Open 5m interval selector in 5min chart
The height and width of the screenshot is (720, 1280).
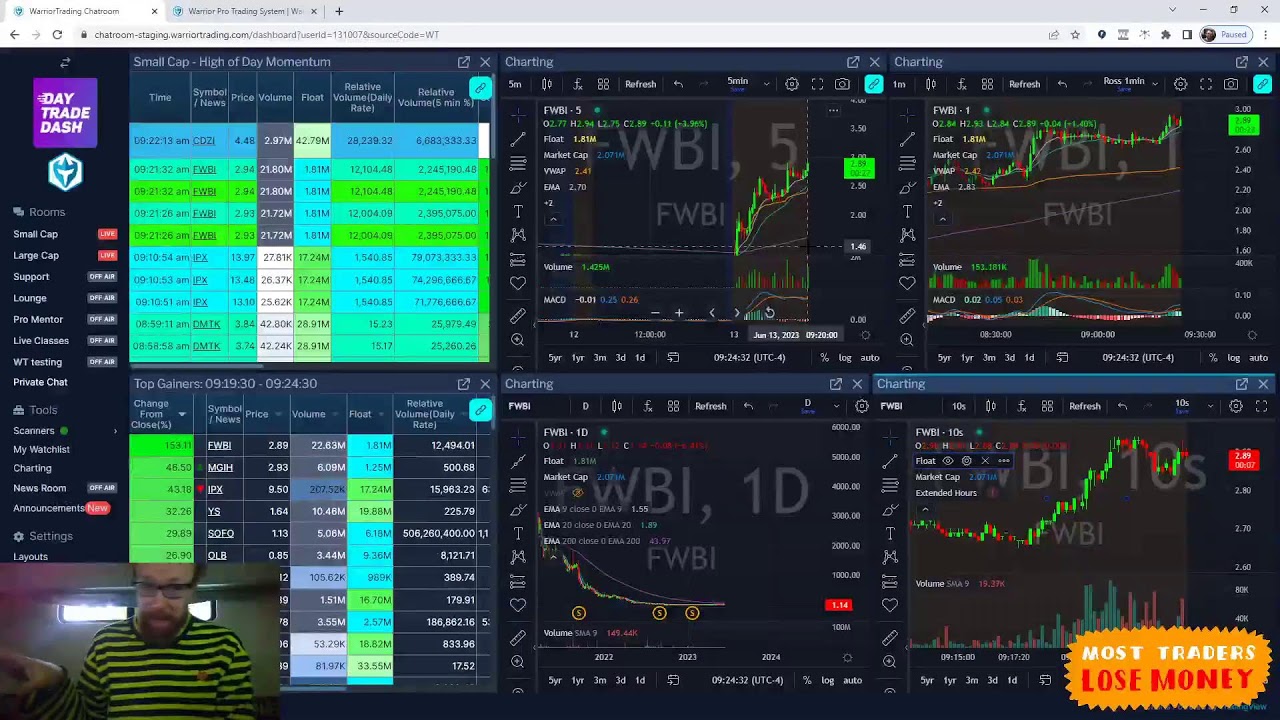[x=515, y=84]
